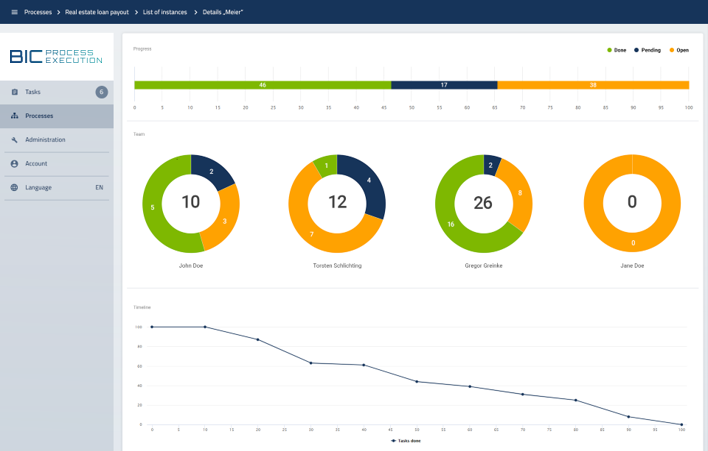
Task: Click the Tasks clipboard icon
Action: 14,92
